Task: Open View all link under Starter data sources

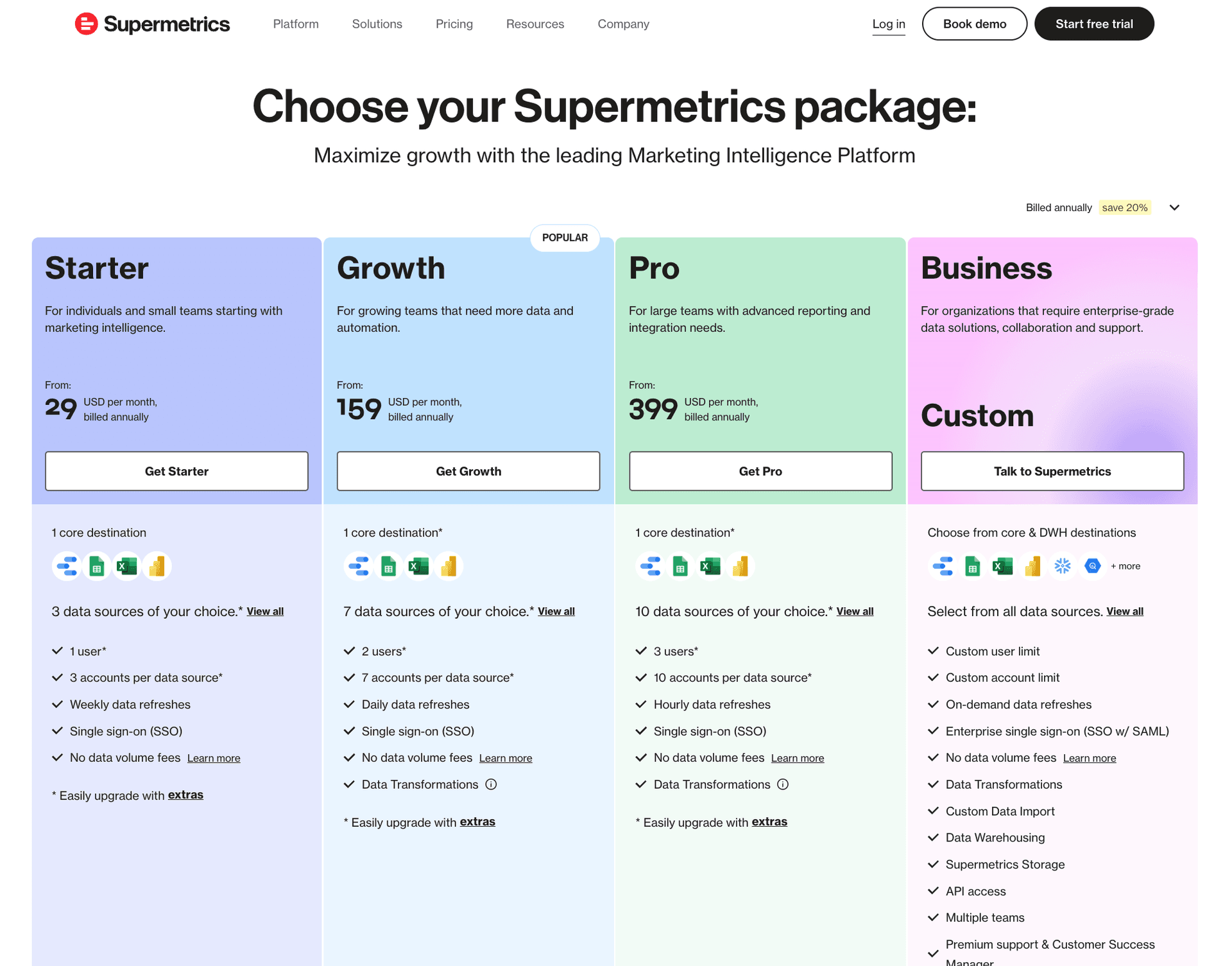Action: [x=265, y=611]
